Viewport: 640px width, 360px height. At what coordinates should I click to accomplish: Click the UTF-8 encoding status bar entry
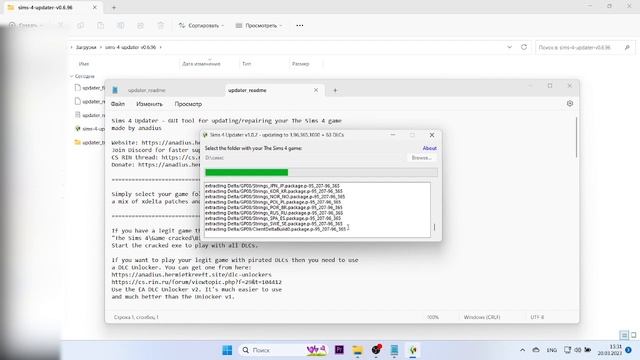point(537,317)
